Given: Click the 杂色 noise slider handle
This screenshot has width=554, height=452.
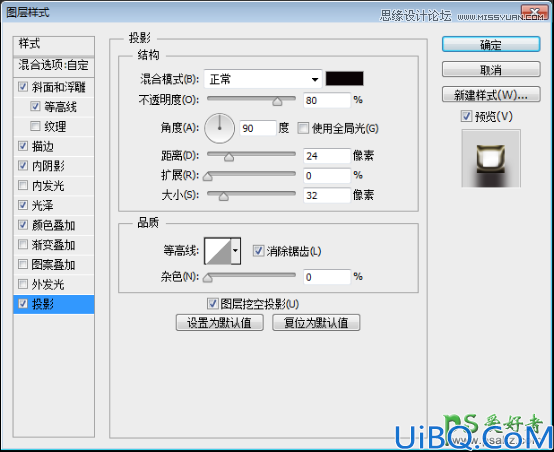Looking at the screenshot, I should pos(208,278).
